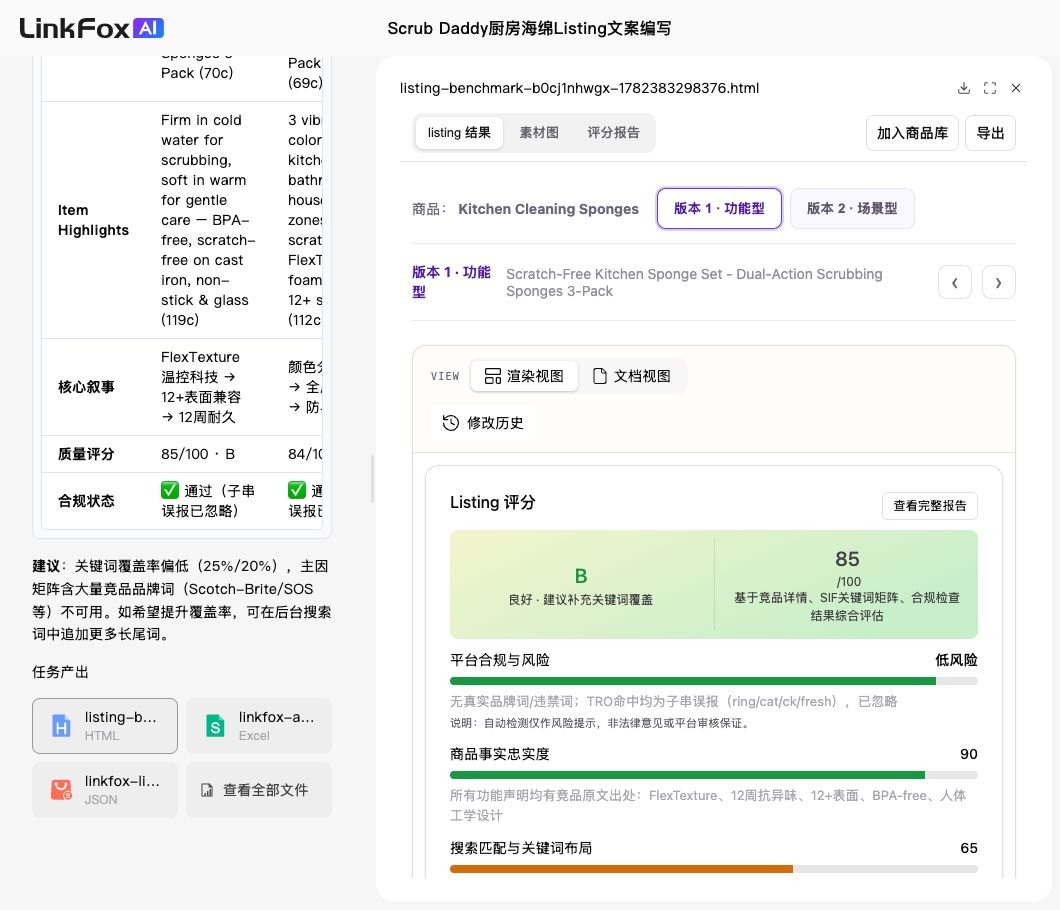
Task: Select 版本 1 · 功能型 version
Action: tap(719, 208)
